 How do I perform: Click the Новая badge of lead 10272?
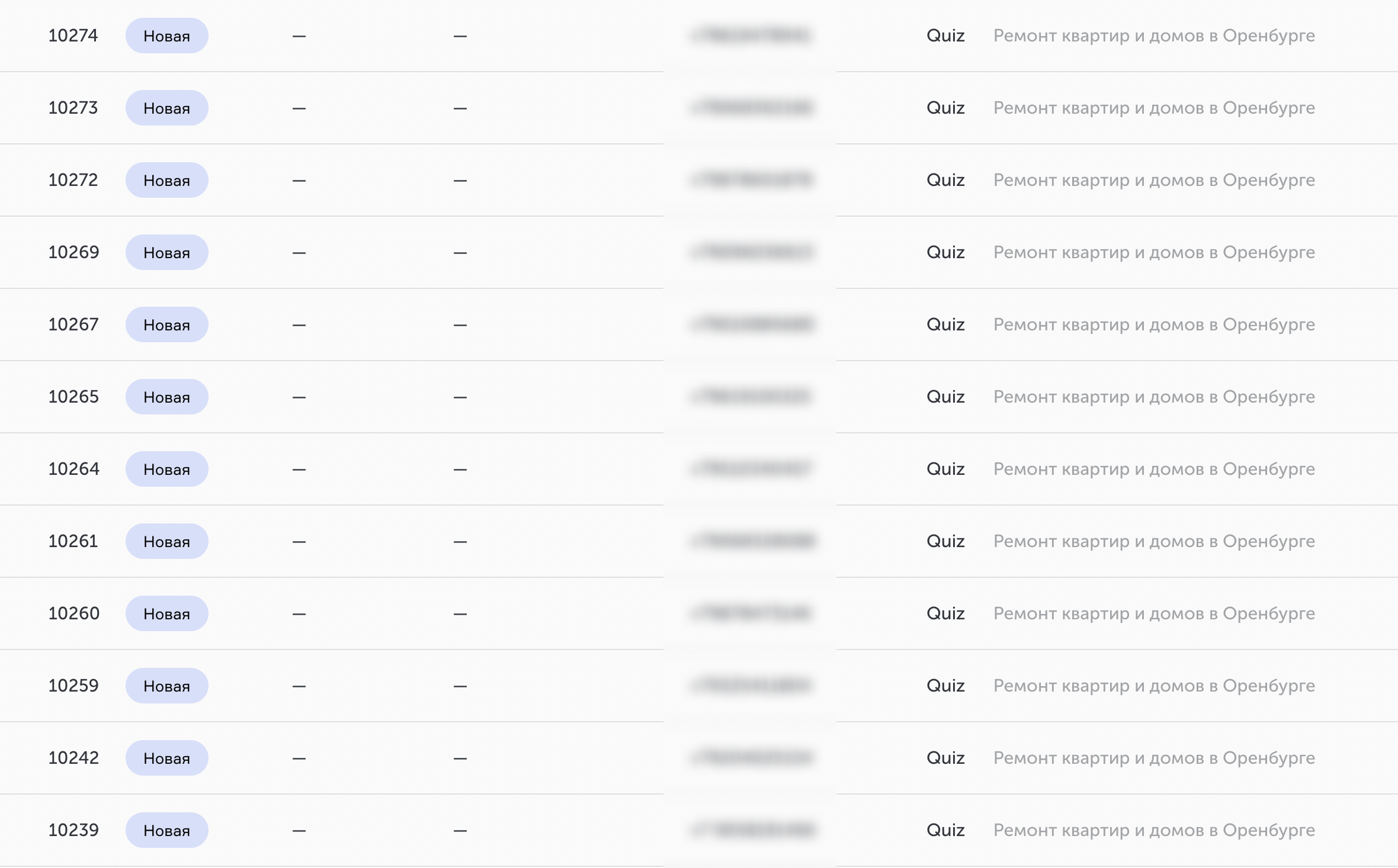tap(166, 180)
